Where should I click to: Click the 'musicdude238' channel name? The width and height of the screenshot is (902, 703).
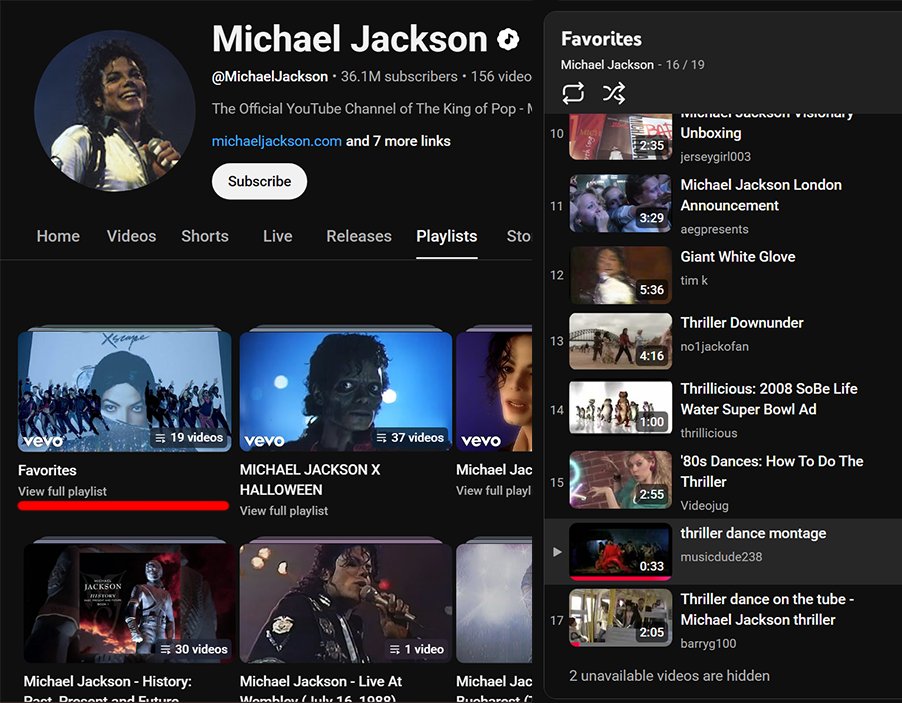click(x=721, y=557)
